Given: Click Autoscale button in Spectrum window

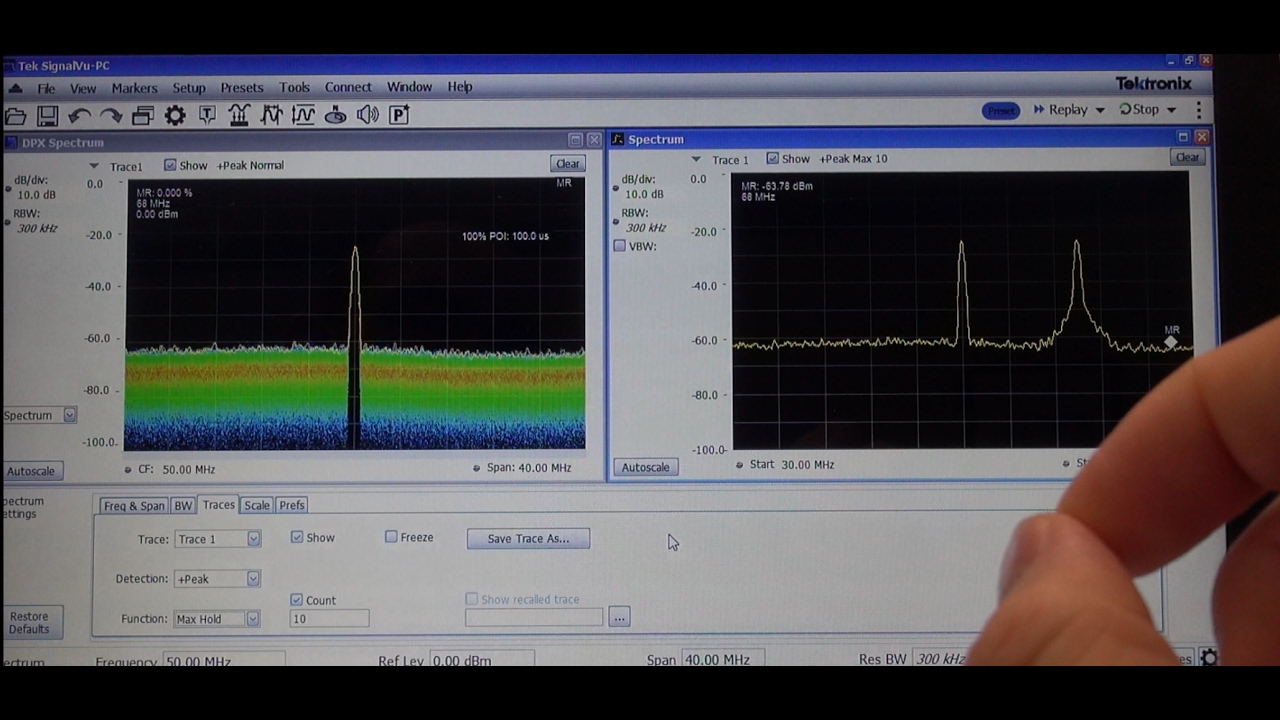Looking at the screenshot, I should click(x=645, y=467).
